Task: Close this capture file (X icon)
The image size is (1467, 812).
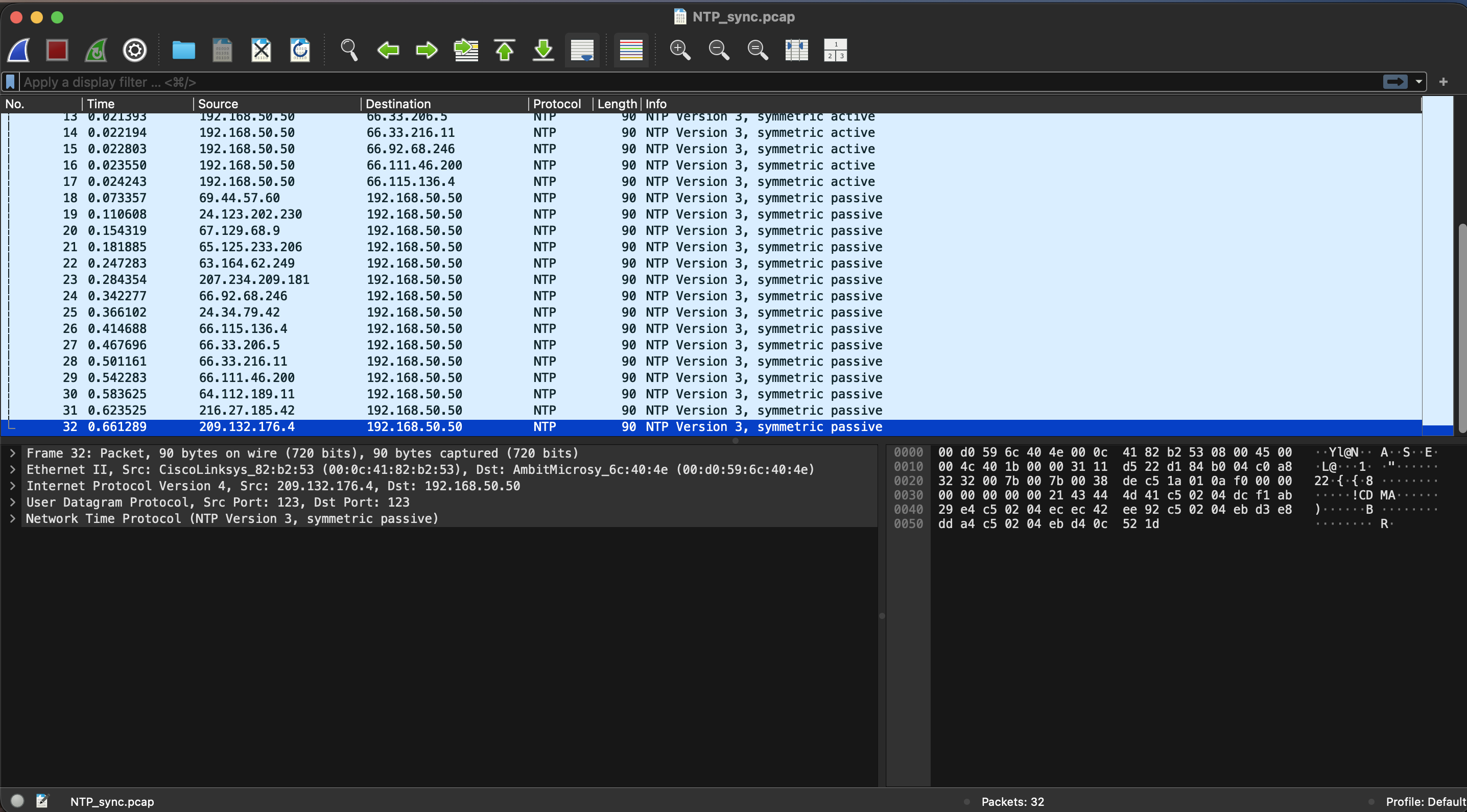Action: [x=261, y=50]
